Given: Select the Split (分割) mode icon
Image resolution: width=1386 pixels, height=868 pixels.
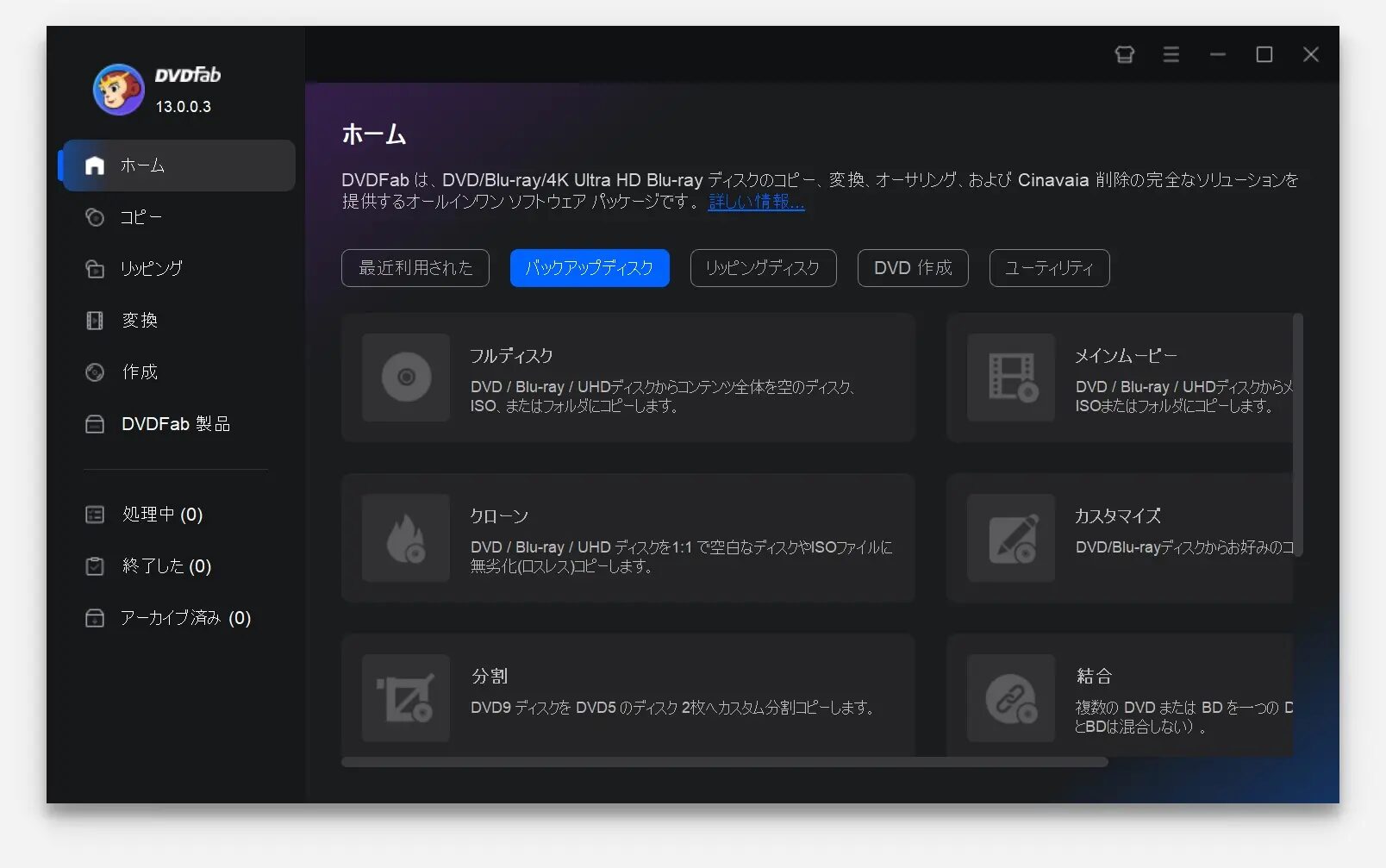Looking at the screenshot, I should tap(406, 698).
